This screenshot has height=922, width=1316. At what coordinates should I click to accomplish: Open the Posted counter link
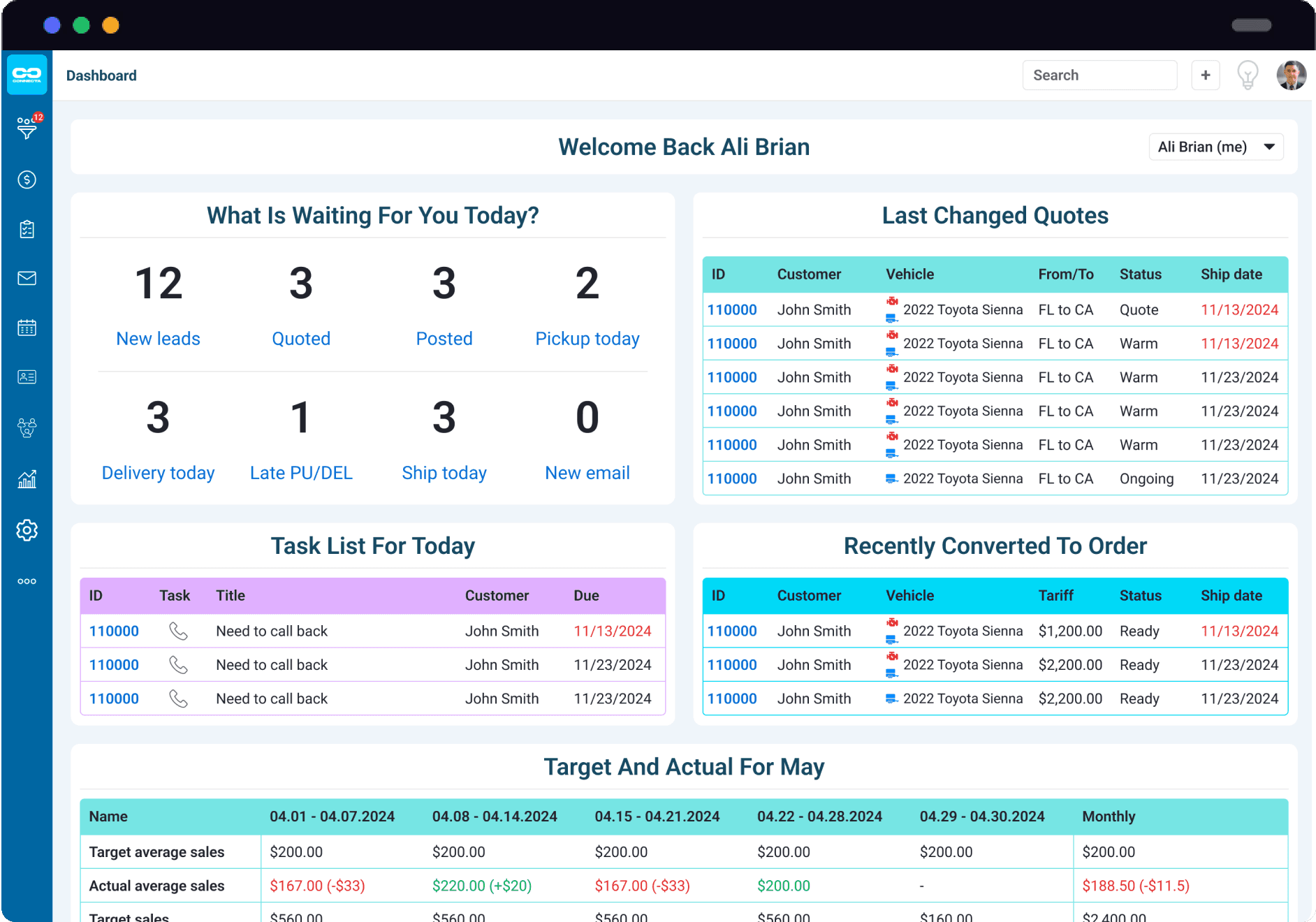pos(444,339)
